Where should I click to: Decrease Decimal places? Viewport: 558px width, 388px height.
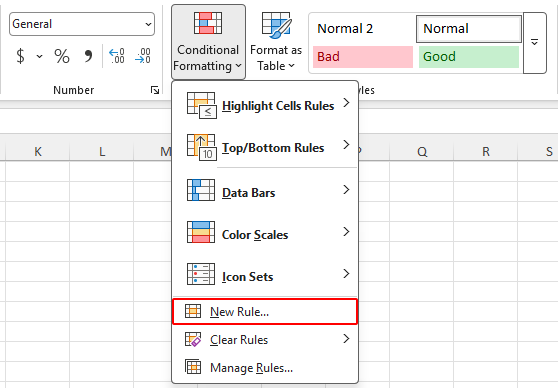pyautogui.click(x=143, y=56)
